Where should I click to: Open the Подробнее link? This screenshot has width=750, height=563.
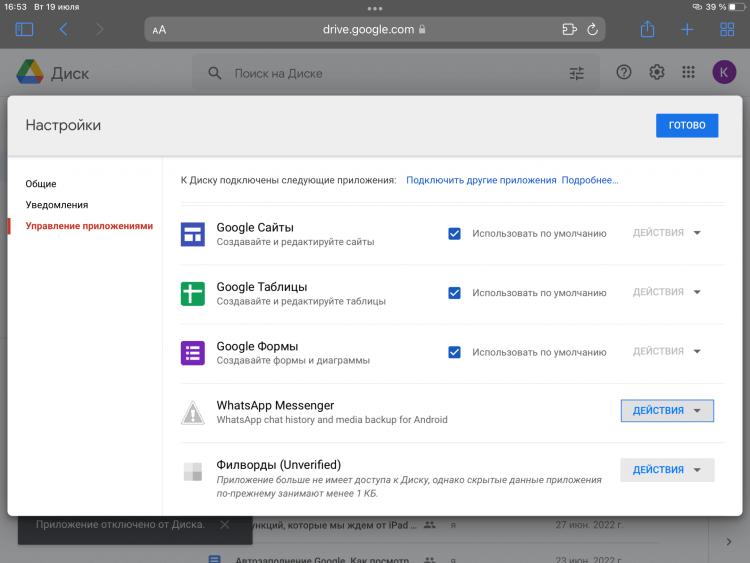pyautogui.click(x=590, y=180)
